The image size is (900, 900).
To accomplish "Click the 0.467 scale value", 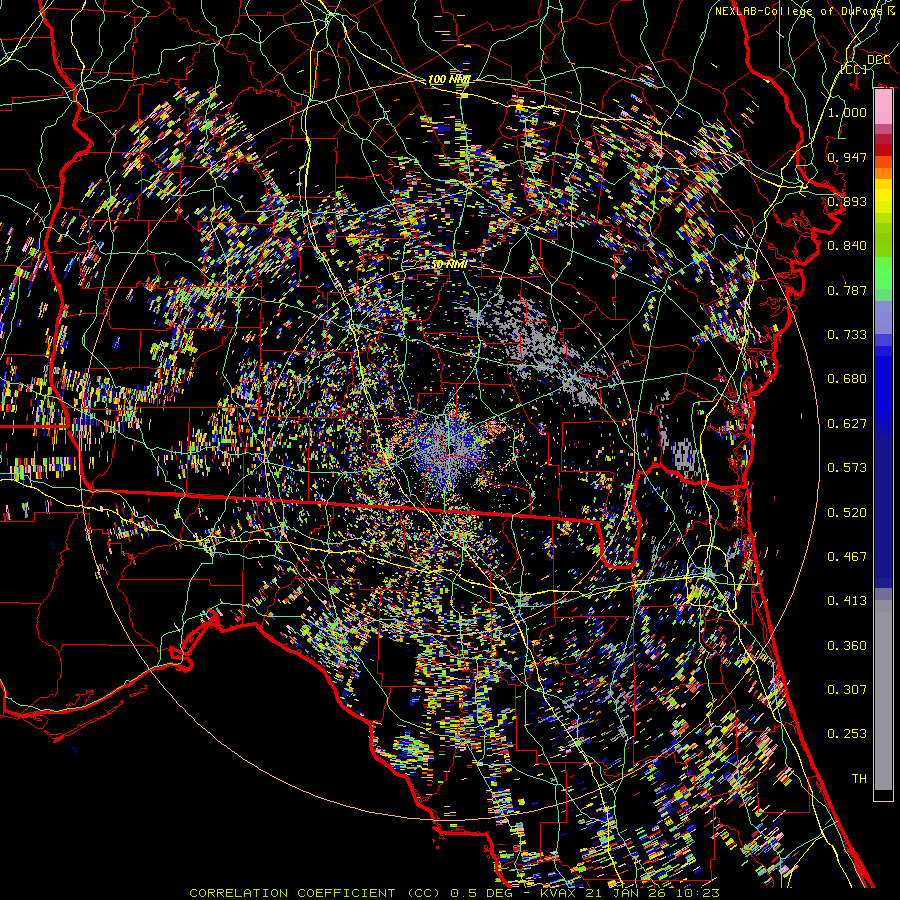I will pyautogui.click(x=847, y=557).
